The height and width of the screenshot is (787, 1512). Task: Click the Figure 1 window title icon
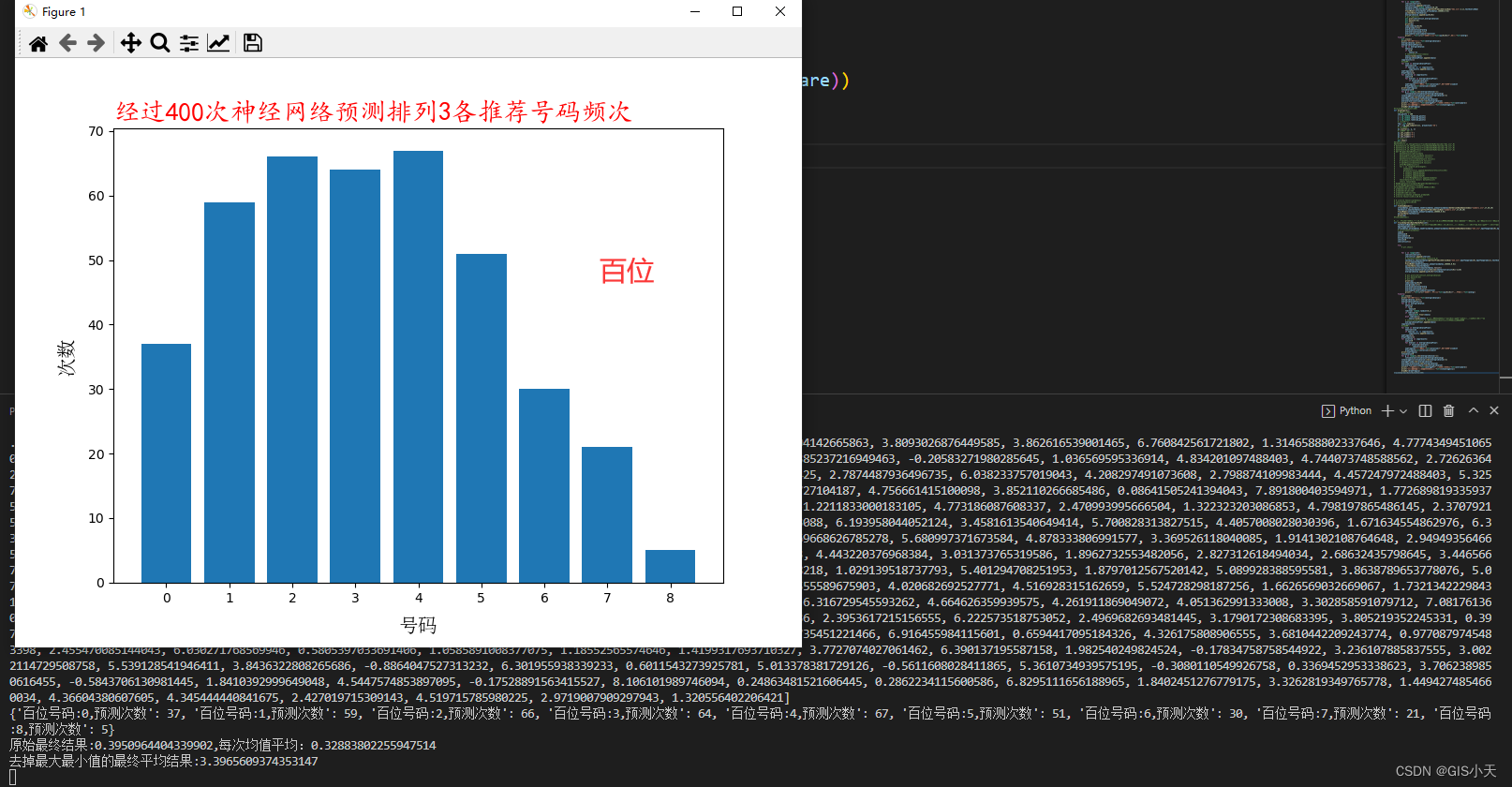pos(30,11)
